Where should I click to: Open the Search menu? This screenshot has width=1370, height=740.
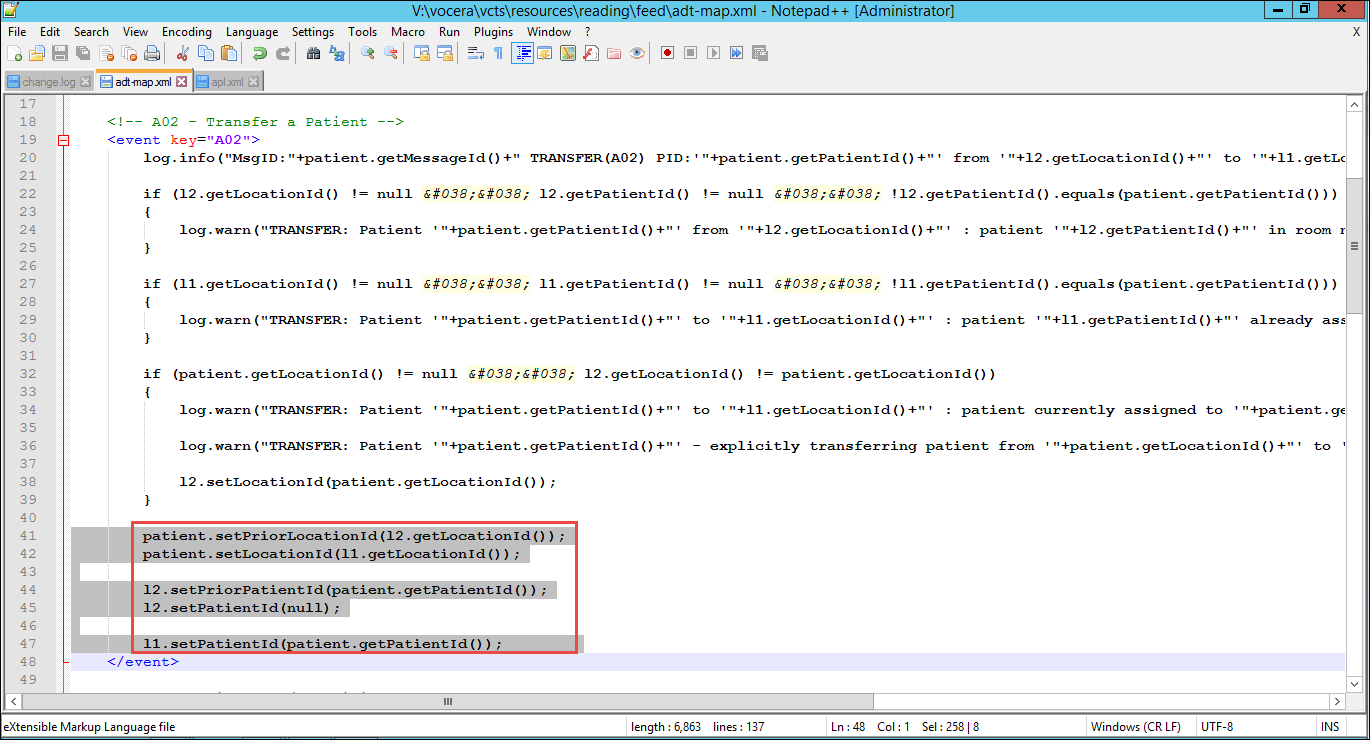[x=91, y=32]
